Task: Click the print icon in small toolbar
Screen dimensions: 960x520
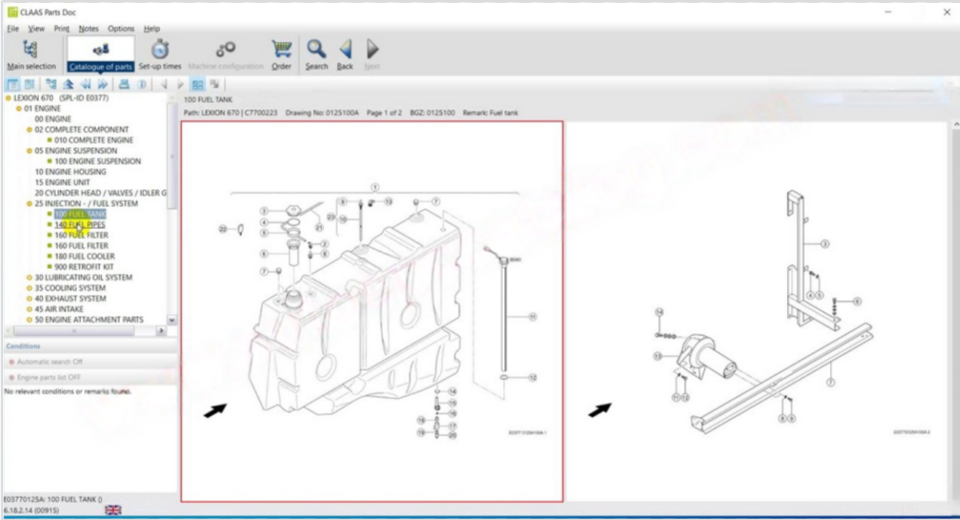Action: [124, 85]
